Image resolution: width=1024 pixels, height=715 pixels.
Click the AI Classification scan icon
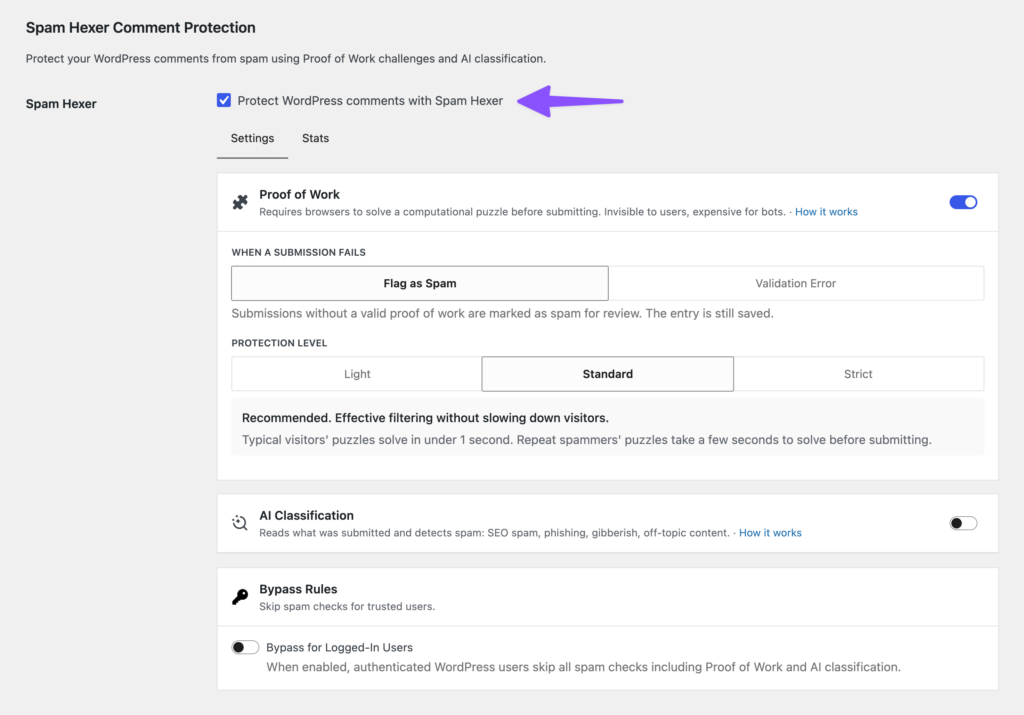(240, 523)
